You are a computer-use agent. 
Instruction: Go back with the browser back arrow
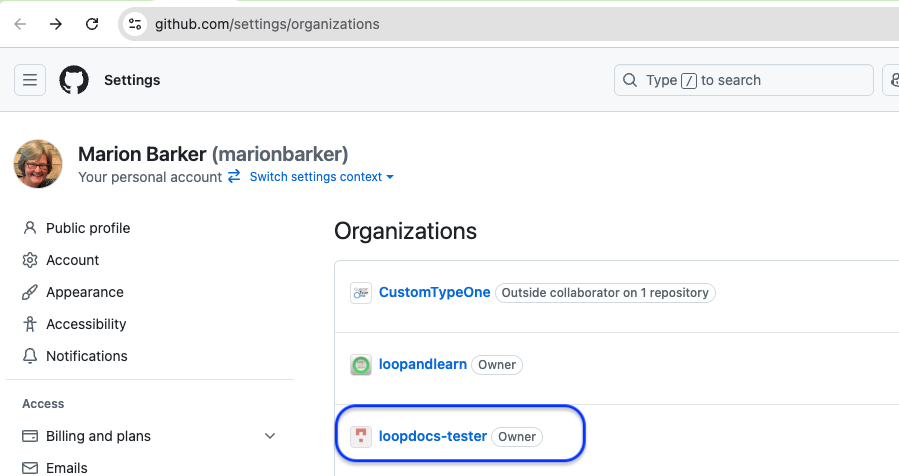(20, 24)
